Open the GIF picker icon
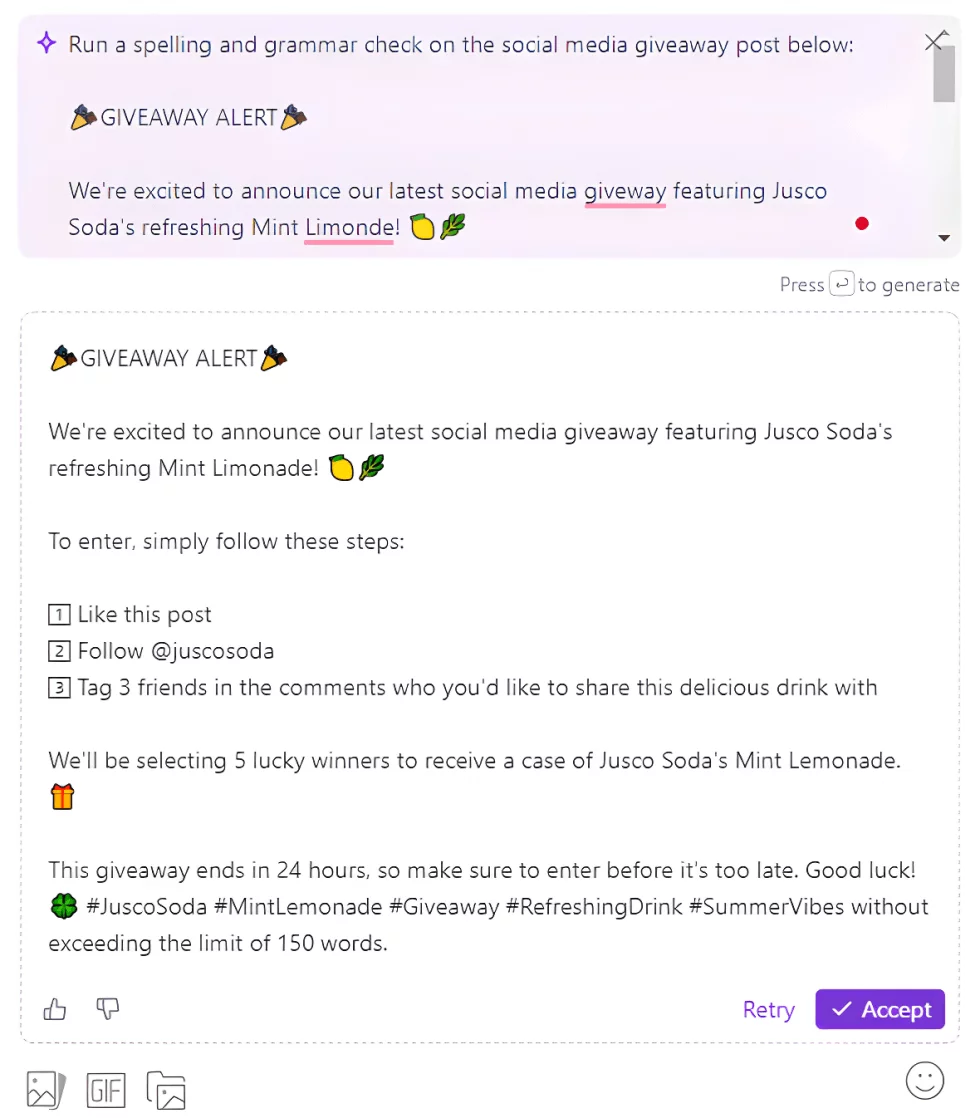980x1118 pixels. coord(106,1089)
